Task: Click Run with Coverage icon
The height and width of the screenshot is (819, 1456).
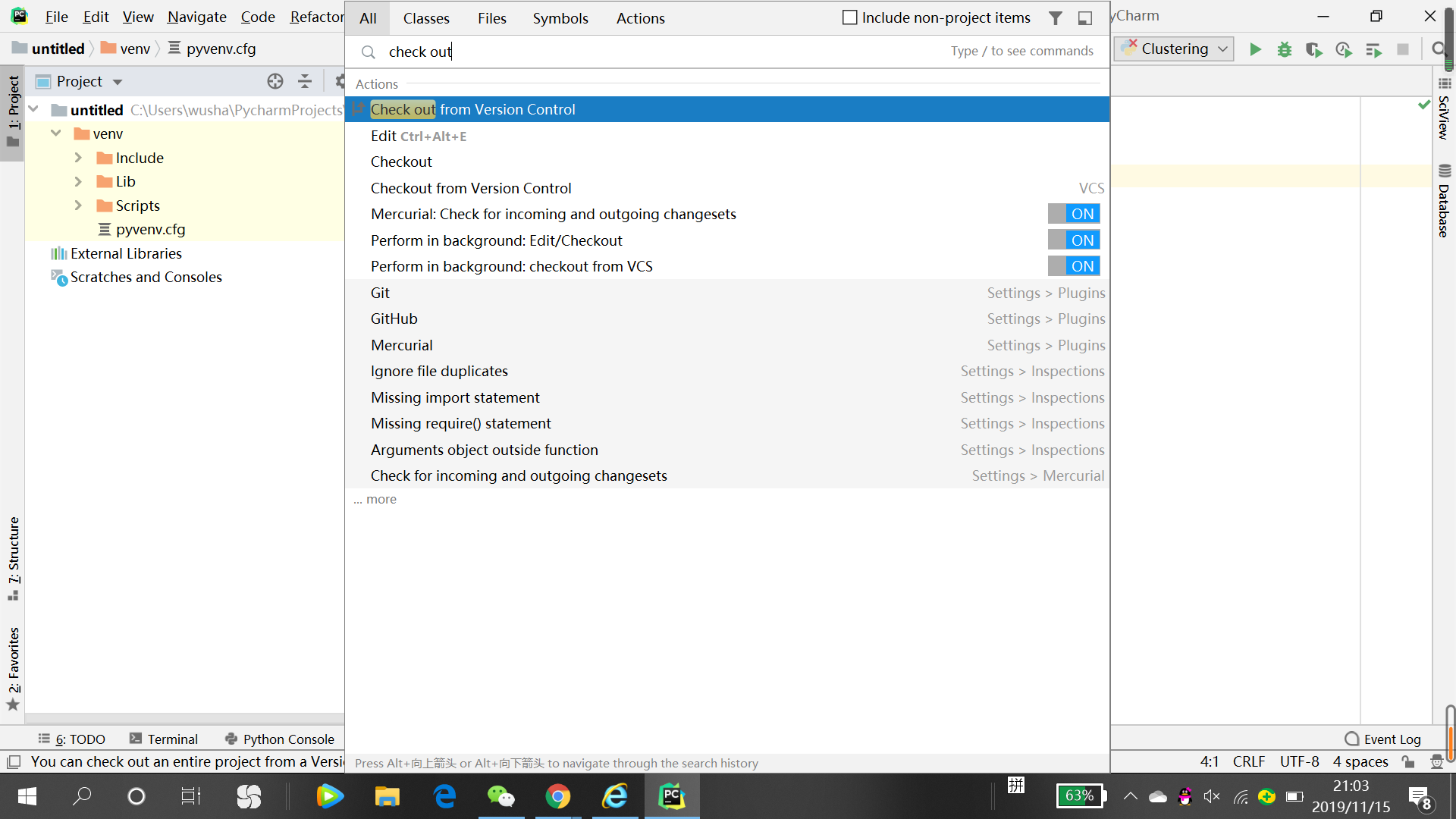Action: click(x=1313, y=49)
